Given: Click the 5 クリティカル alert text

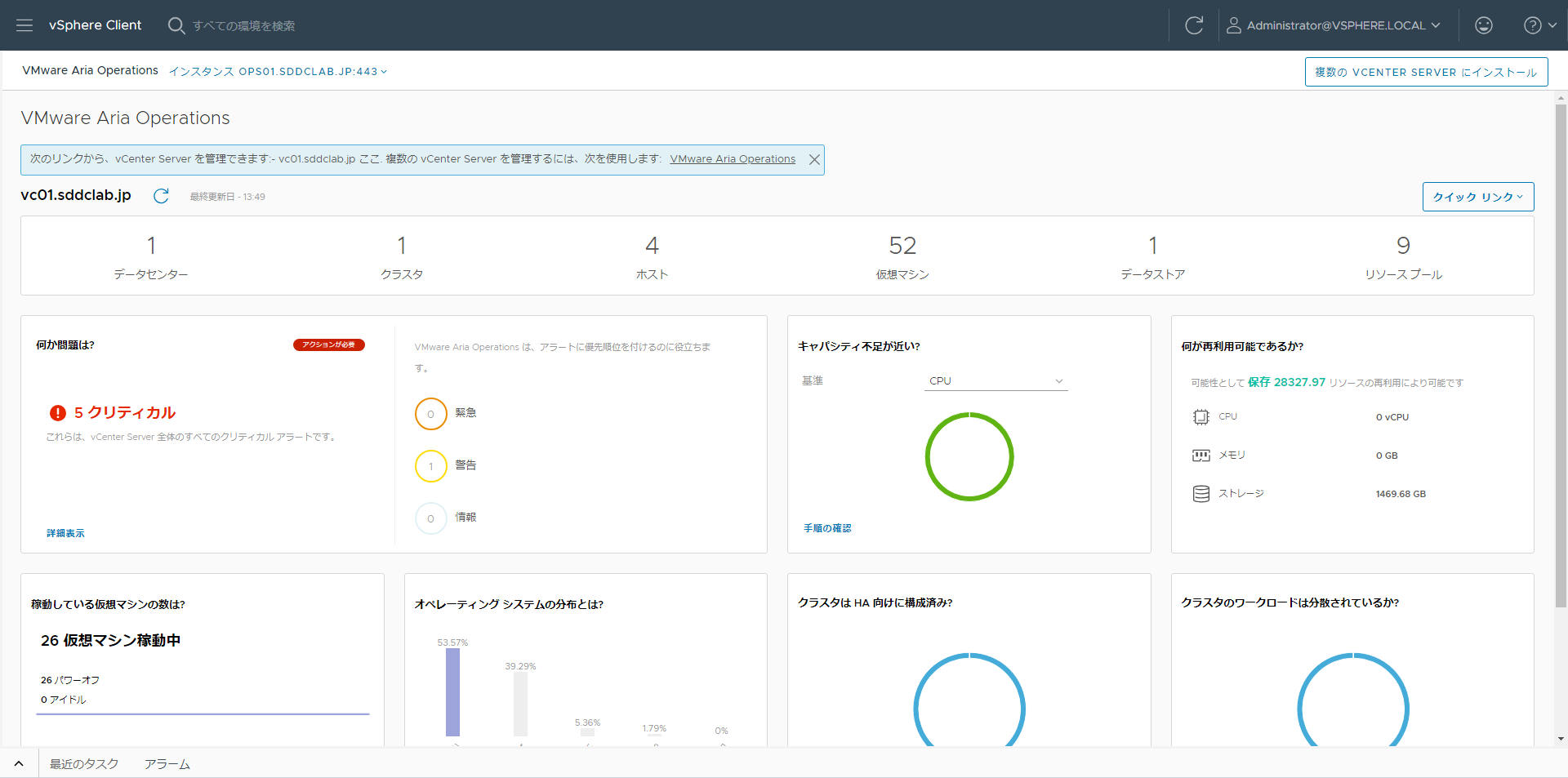Looking at the screenshot, I should pos(125,413).
